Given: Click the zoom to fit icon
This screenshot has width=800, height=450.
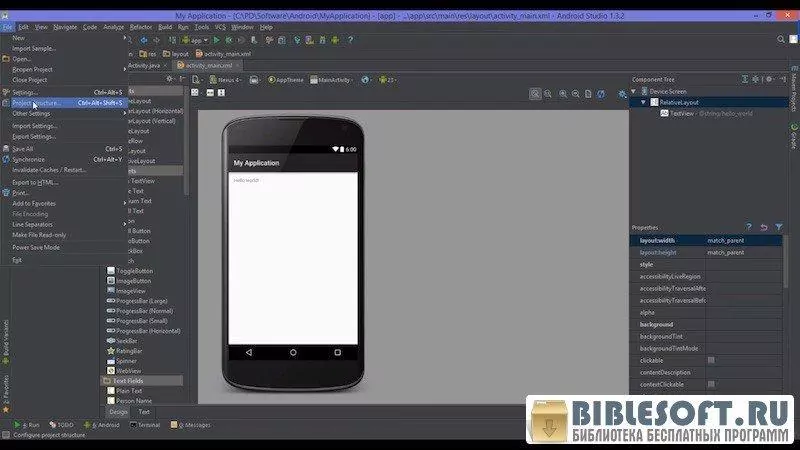Looking at the screenshot, I should tap(535, 94).
